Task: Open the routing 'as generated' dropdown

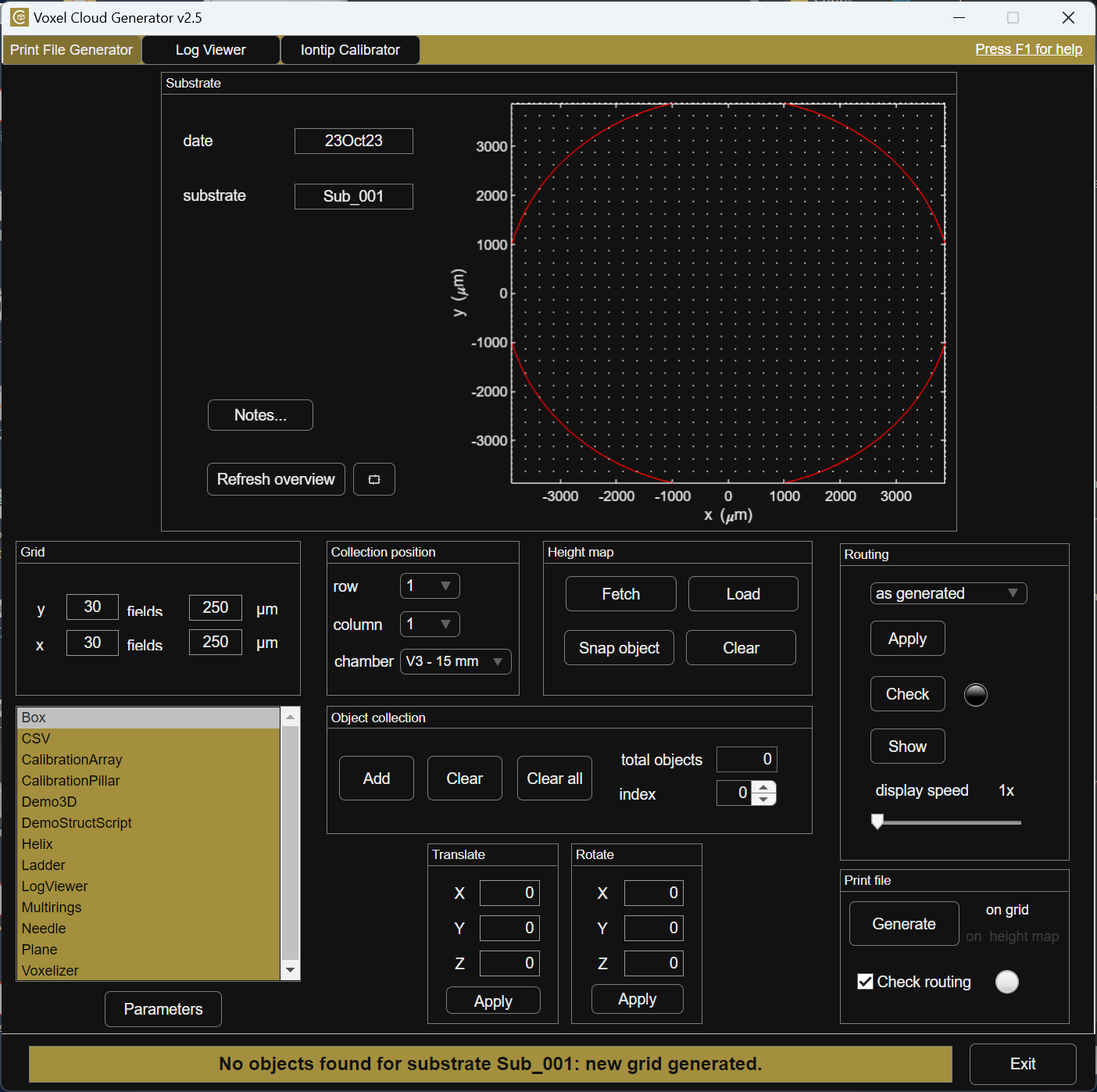Action: tap(948, 593)
